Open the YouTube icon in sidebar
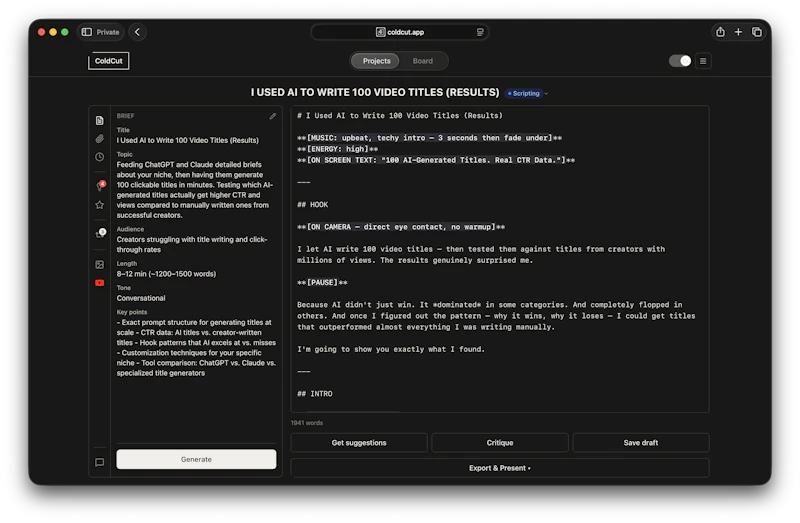Viewport: 800px width, 523px height. (99, 283)
